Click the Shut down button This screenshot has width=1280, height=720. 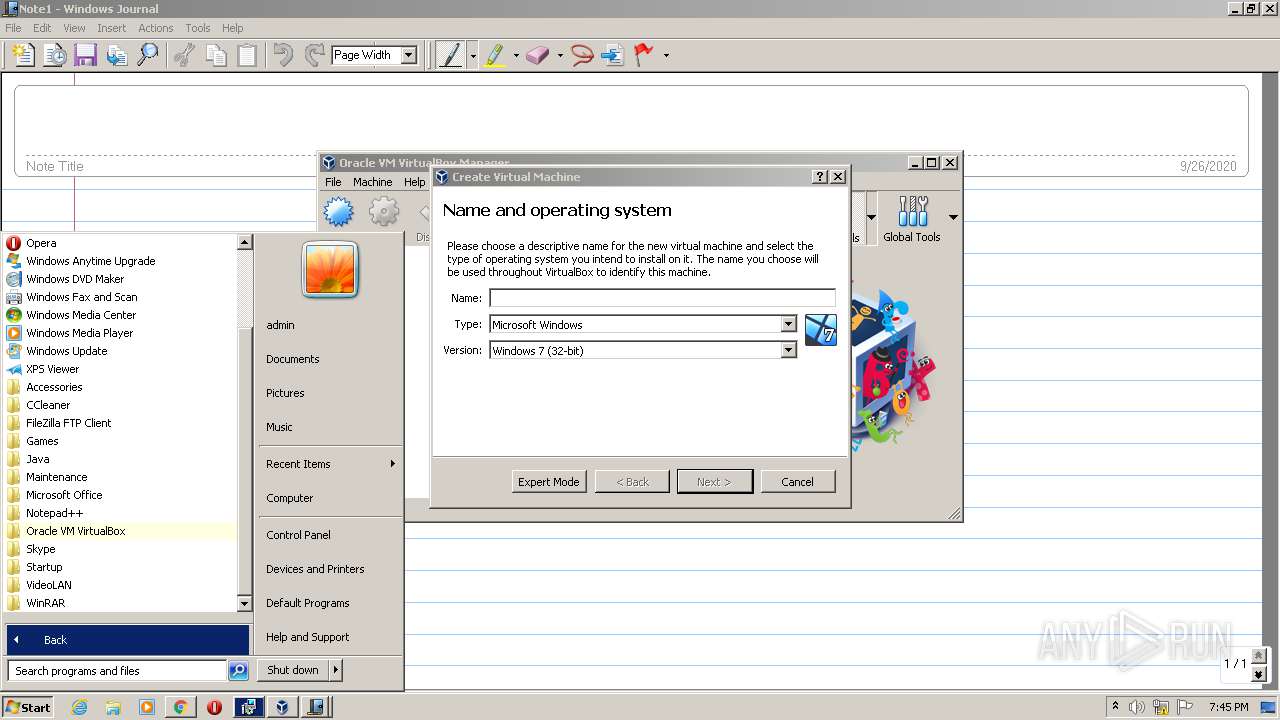coord(293,670)
